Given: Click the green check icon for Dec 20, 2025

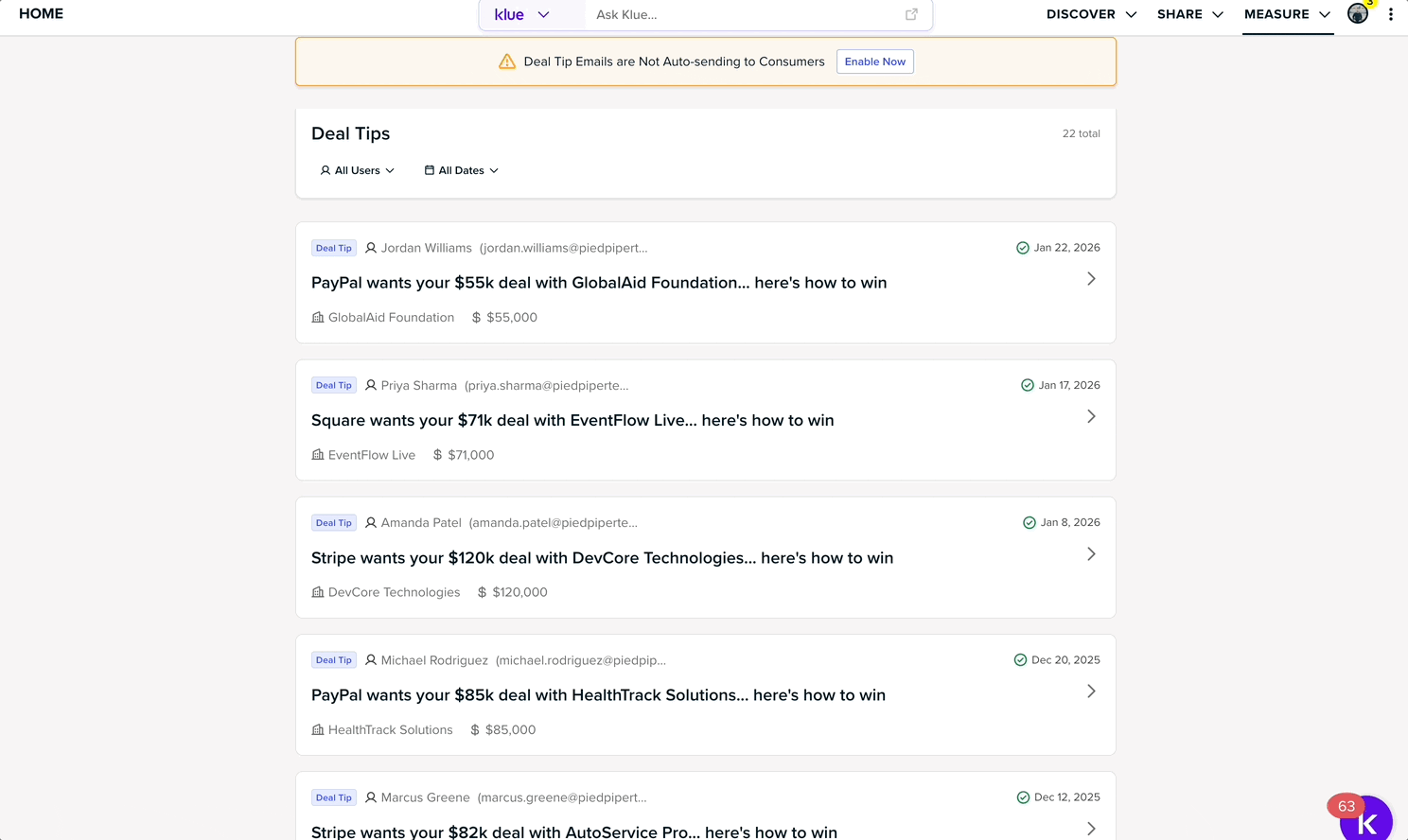Looking at the screenshot, I should pos(1020,660).
